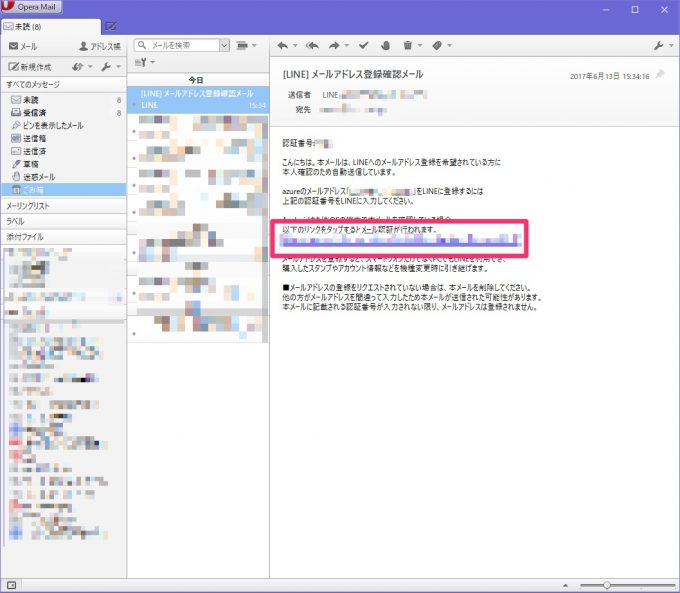The width and height of the screenshot is (680, 593).
Task: Click the date 2017年6月13日 15:34:16
Action: (x=609, y=76)
